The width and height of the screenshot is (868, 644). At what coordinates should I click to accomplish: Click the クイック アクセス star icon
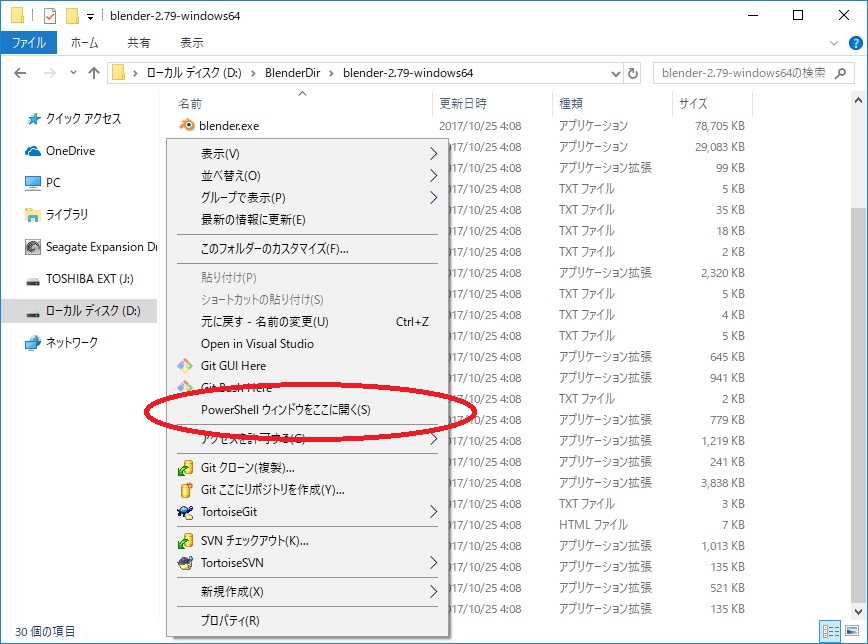pos(34,119)
